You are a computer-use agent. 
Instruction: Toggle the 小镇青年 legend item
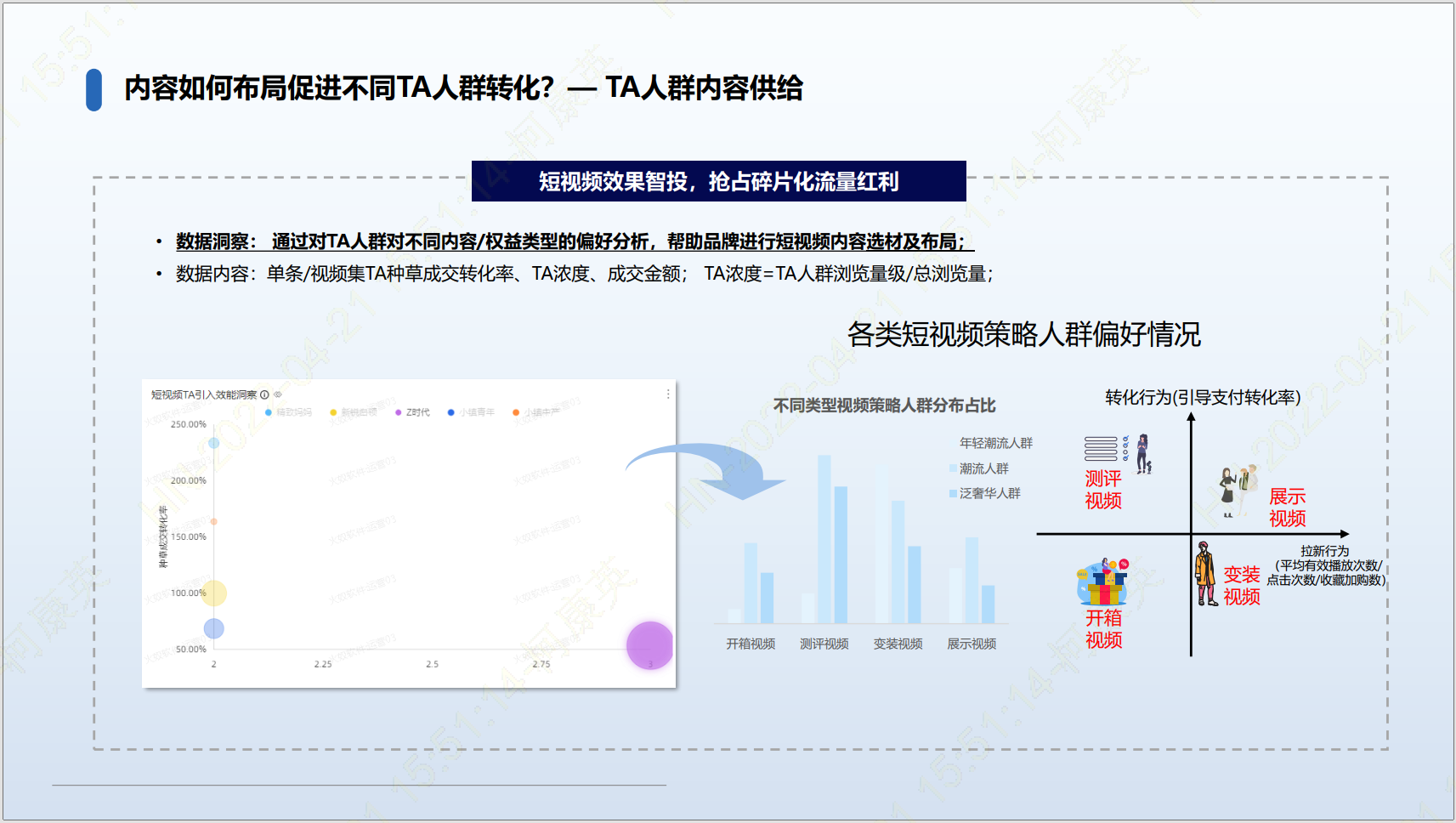pyautogui.click(x=471, y=412)
